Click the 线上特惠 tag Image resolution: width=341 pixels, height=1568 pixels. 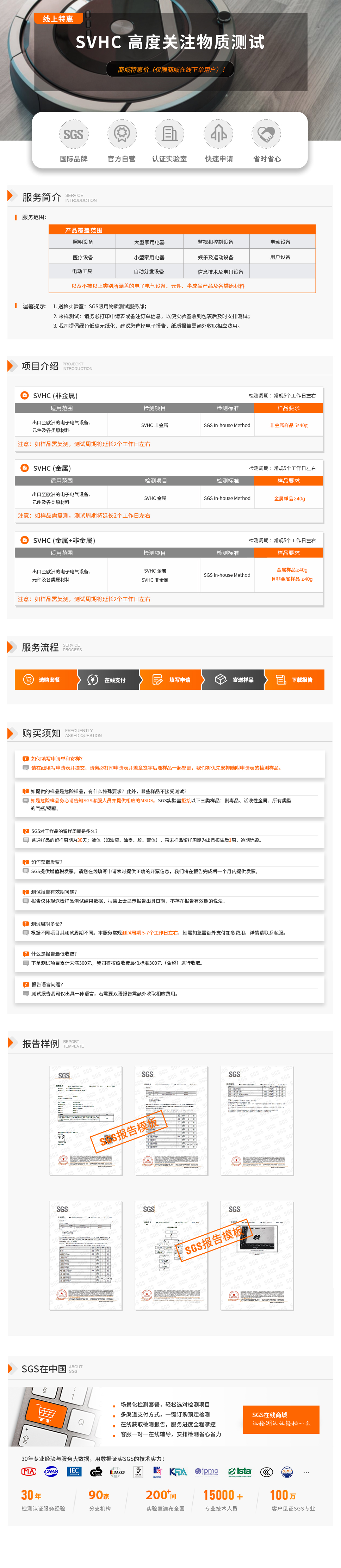pyautogui.click(x=58, y=19)
